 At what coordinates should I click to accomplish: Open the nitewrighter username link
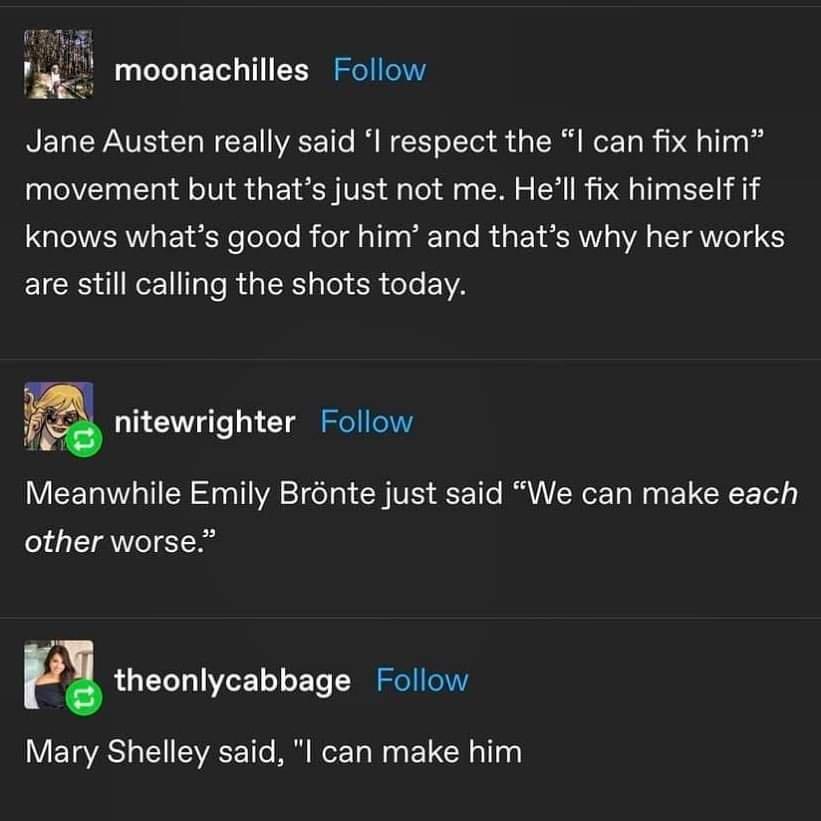205,422
